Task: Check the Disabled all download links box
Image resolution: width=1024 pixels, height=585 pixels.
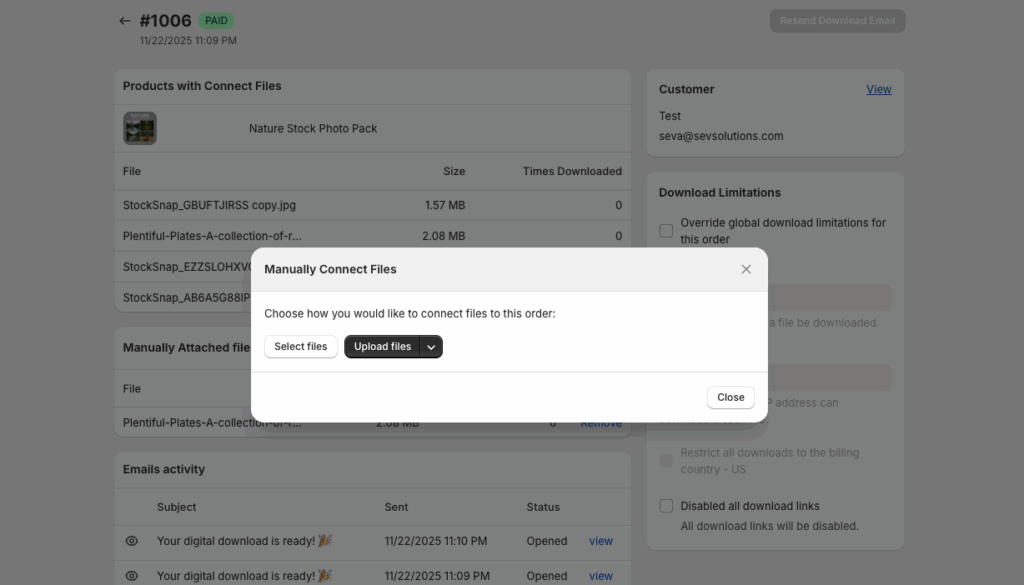Action: [x=666, y=506]
